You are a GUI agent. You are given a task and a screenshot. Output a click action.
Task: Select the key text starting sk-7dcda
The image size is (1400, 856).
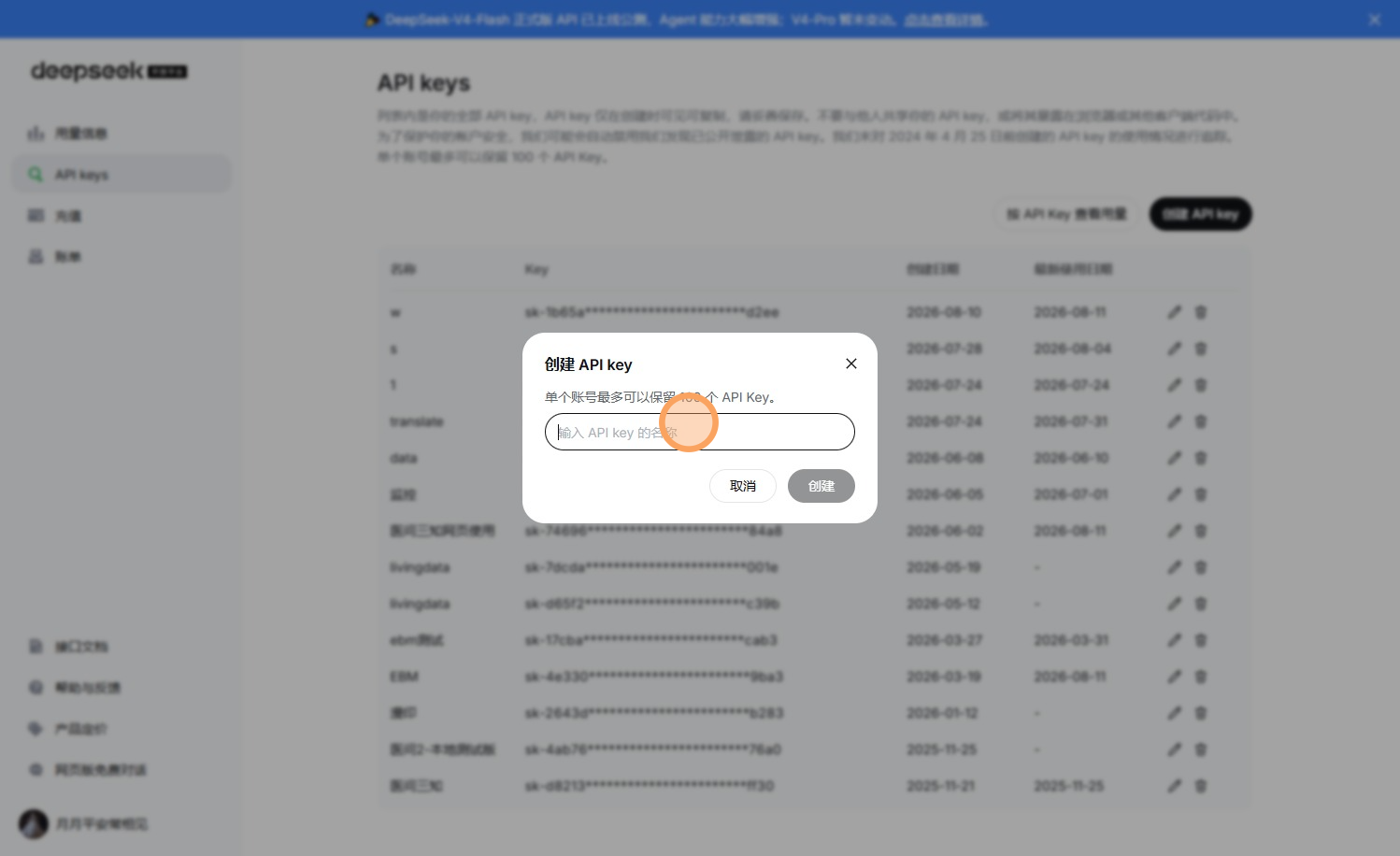pyautogui.click(x=651, y=567)
